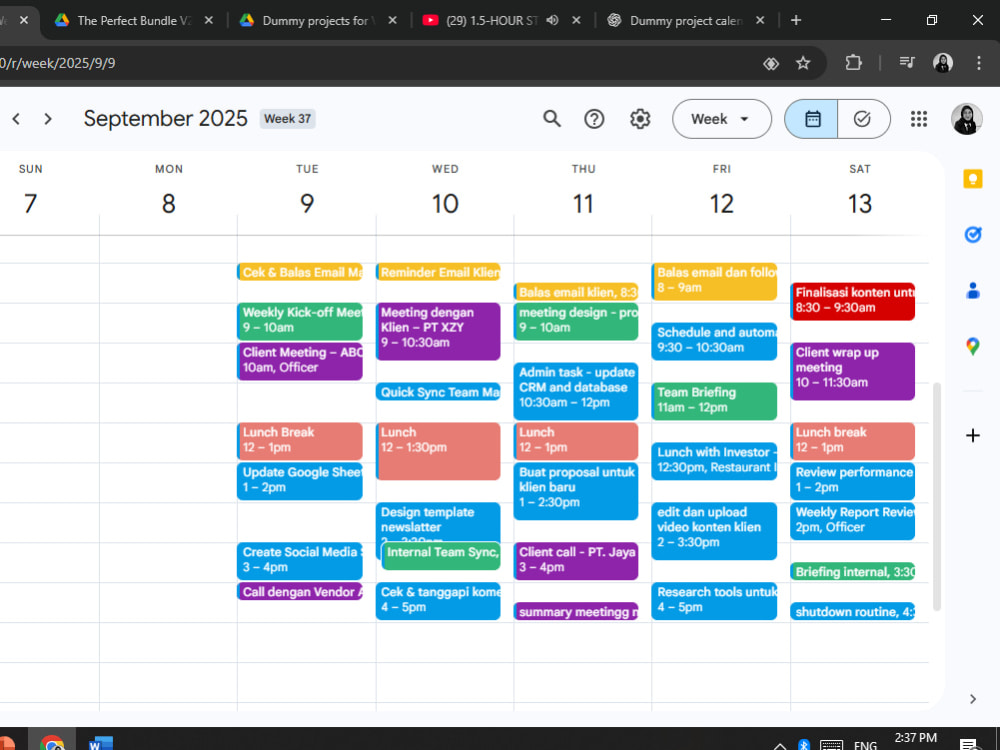The height and width of the screenshot is (750, 1000).
Task: Mute the YouTube tab audio icon
Action: (x=552, y=20)
